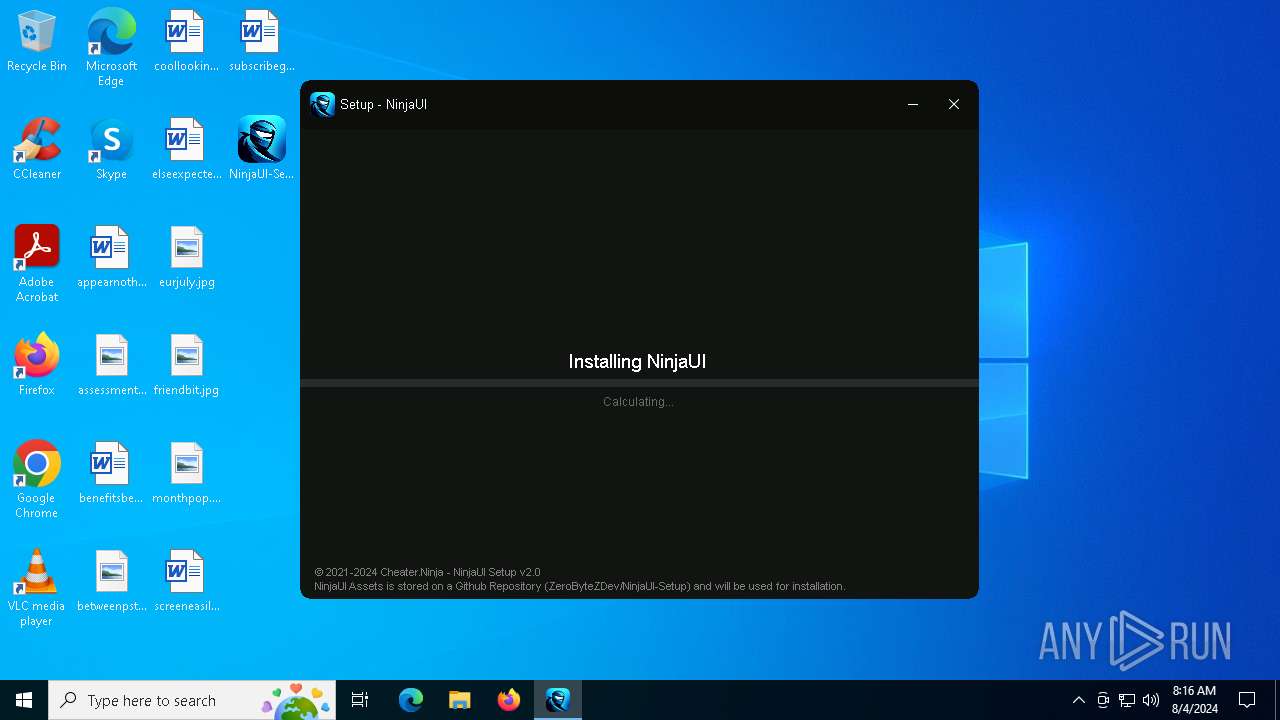Open the Windows Start menu

24,700
